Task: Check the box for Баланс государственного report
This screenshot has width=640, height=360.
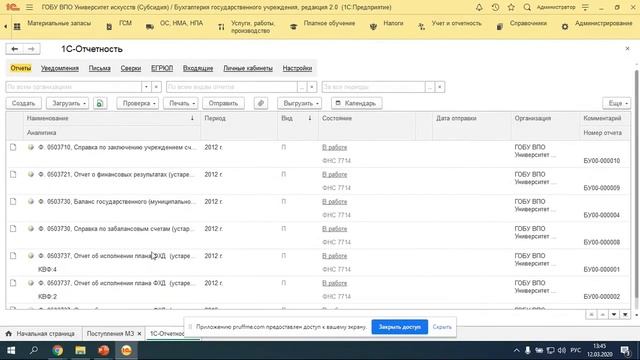Action: pos(13,202)
